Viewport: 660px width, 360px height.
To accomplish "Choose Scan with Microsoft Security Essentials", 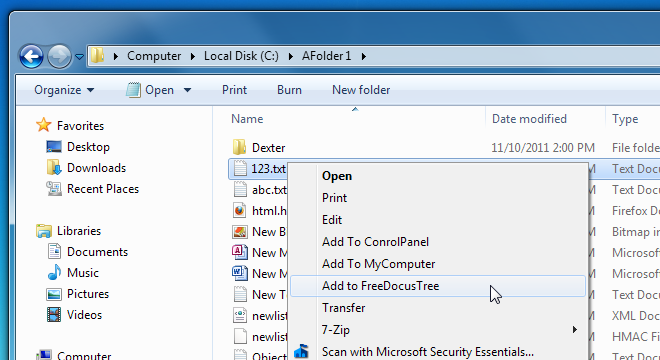I will [438, 352].
